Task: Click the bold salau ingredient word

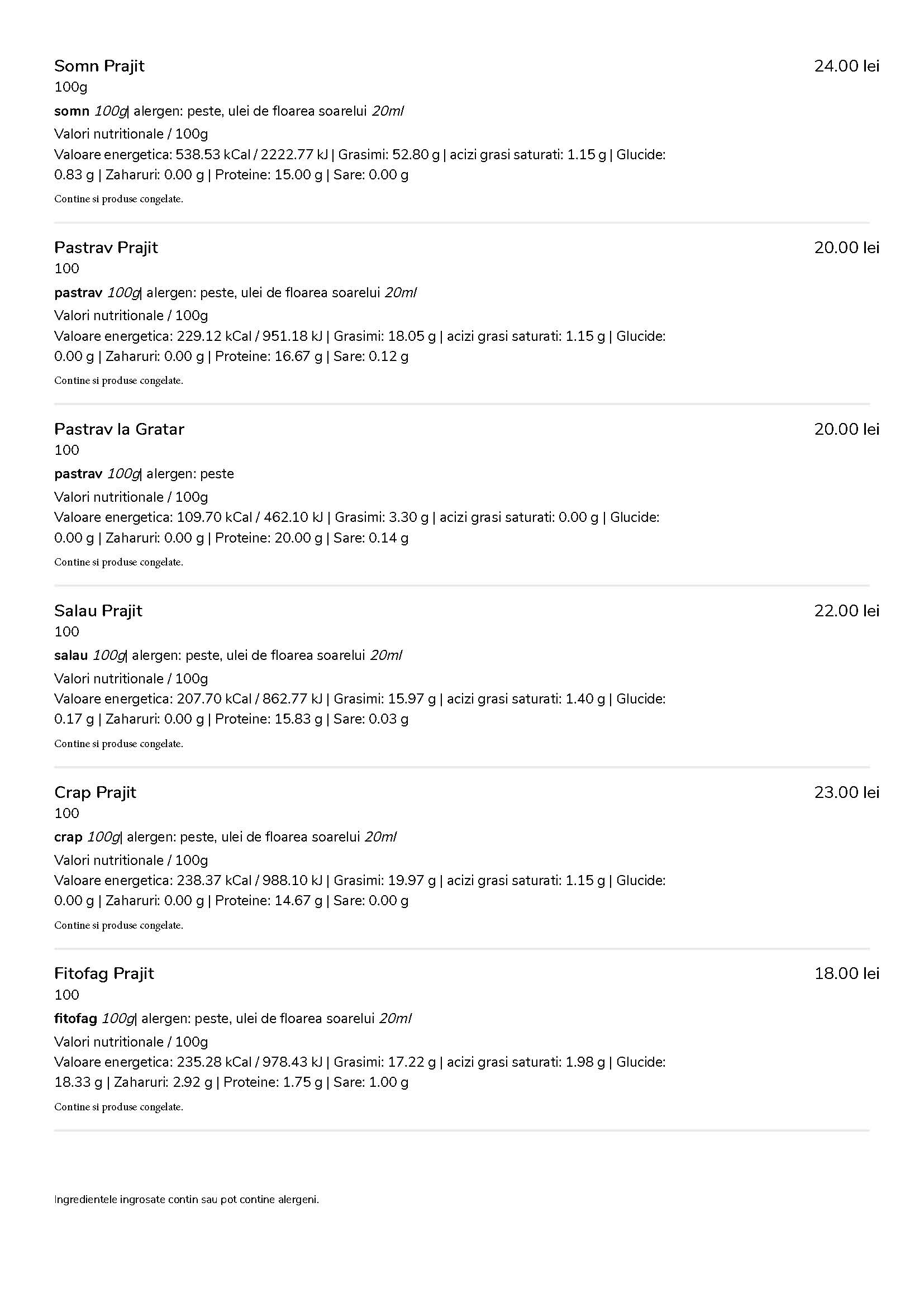Action: tap(71, 655)
